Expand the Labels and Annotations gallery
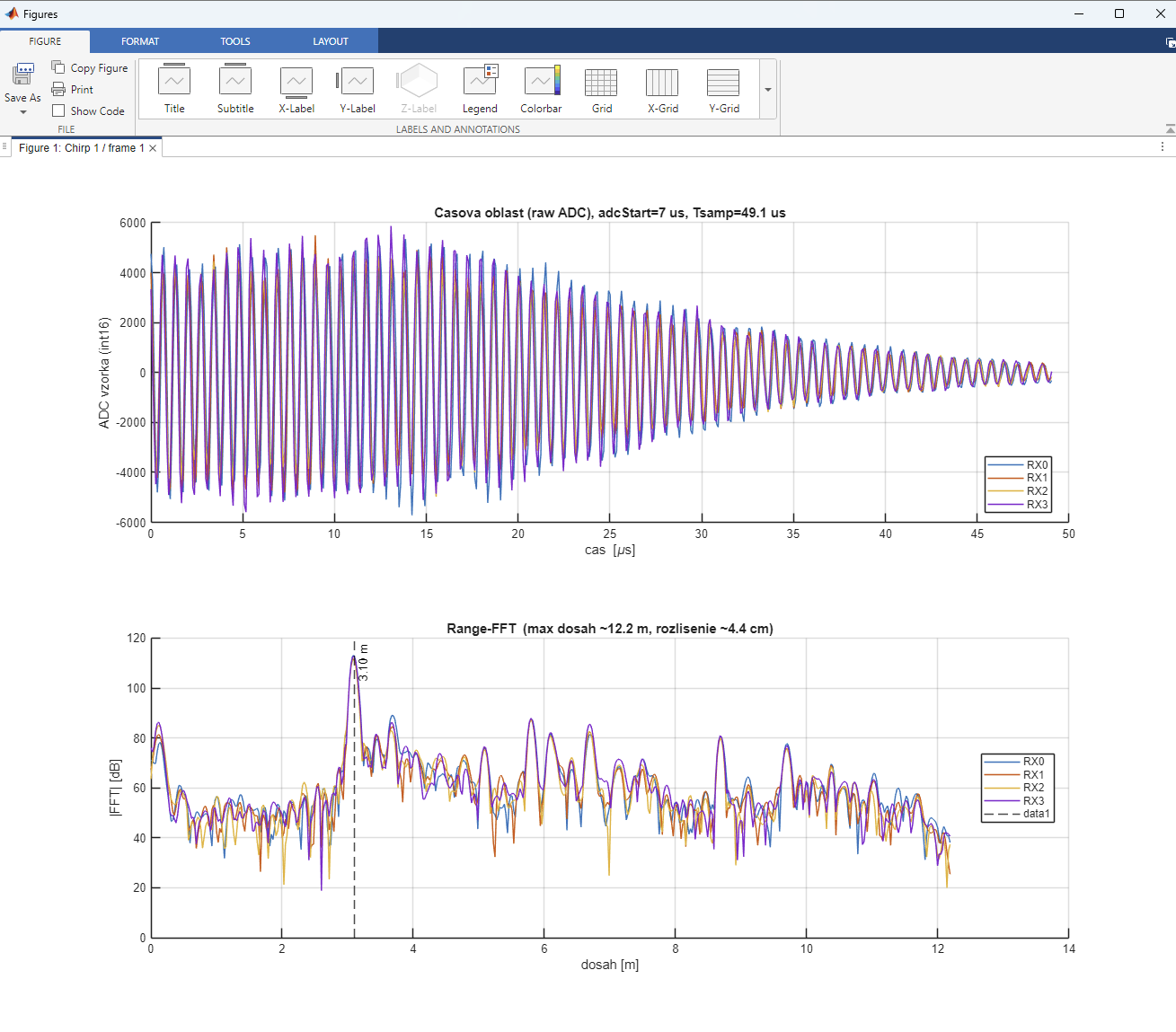This screenshot has width=1176, height=1032. pos(768,90)
